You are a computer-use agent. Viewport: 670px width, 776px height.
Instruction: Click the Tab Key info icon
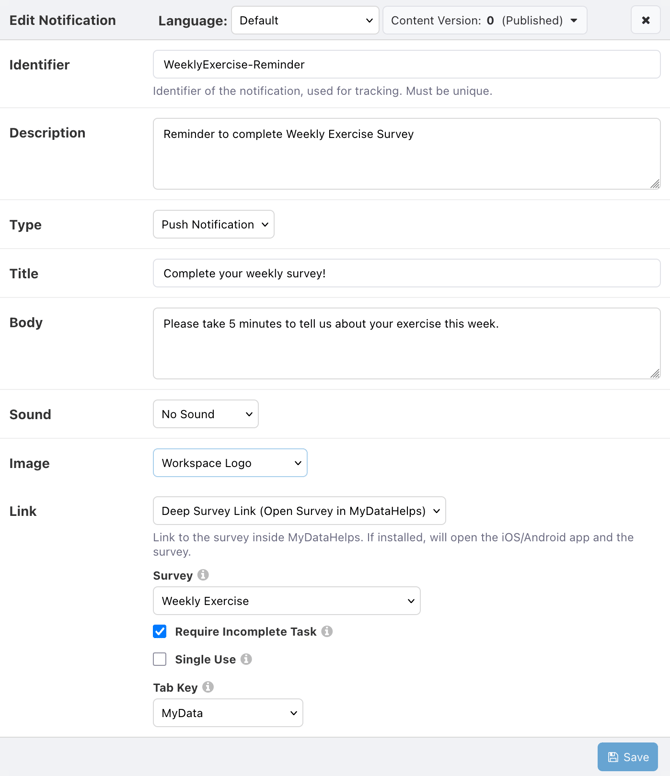(x=208, y=687)
